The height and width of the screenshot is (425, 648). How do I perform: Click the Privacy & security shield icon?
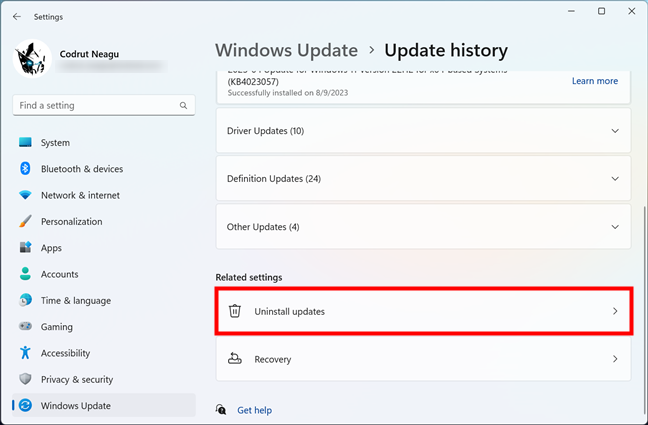click(x=25, y=379)
